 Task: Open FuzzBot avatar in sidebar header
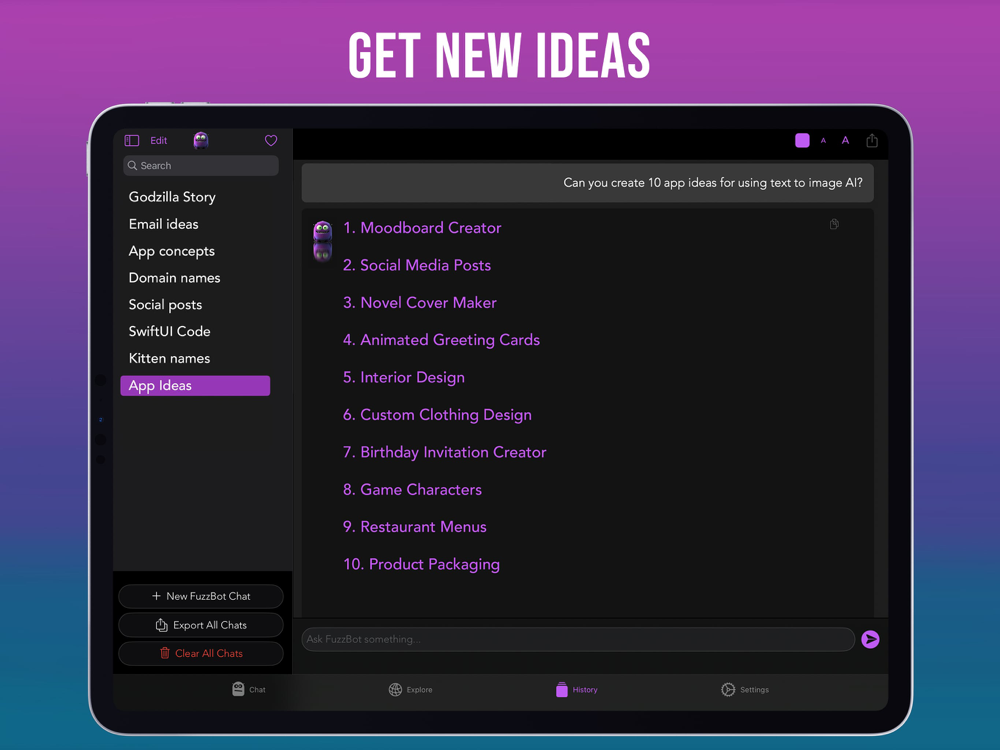(201, 140)
